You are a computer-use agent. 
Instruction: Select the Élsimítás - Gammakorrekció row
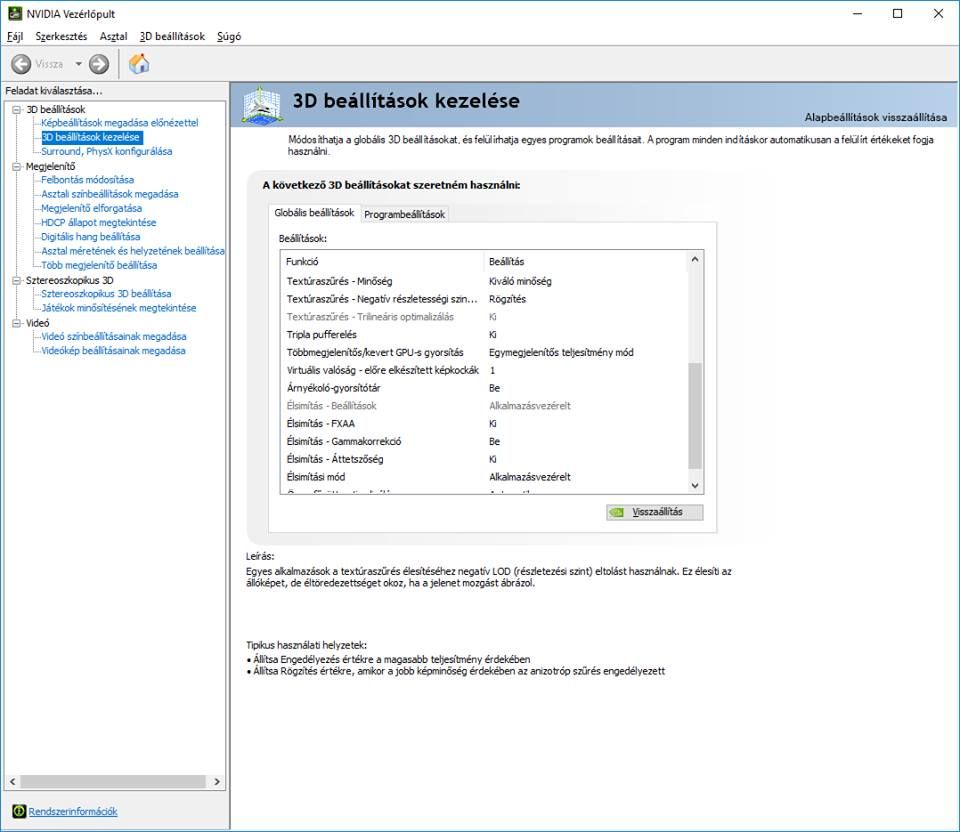coord(484,441)
